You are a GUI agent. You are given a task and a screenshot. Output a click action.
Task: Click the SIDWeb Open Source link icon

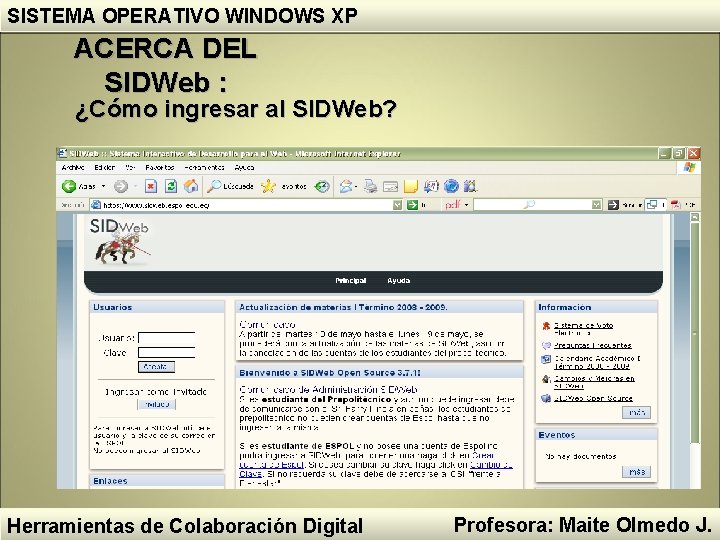546,398
